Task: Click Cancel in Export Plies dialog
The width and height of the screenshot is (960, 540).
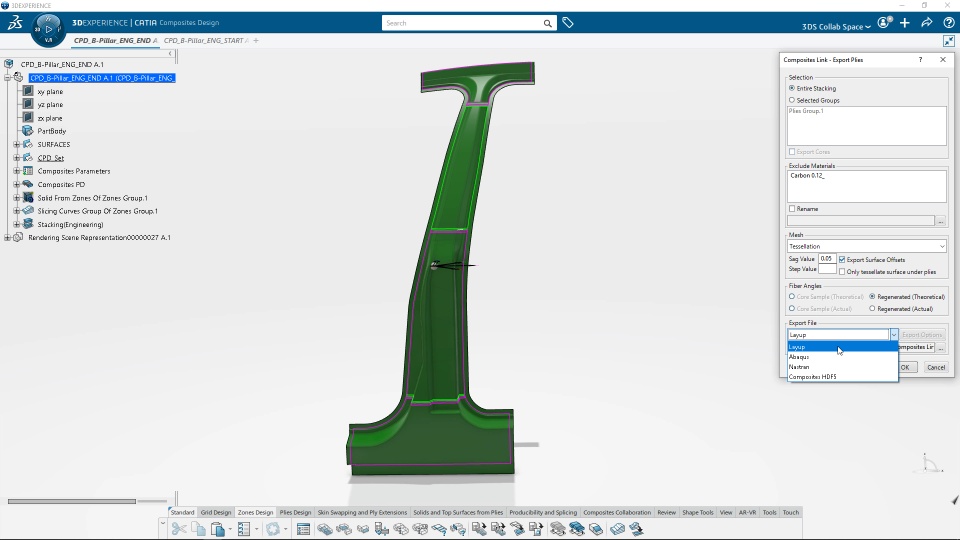Action: (x=936, y=367)
